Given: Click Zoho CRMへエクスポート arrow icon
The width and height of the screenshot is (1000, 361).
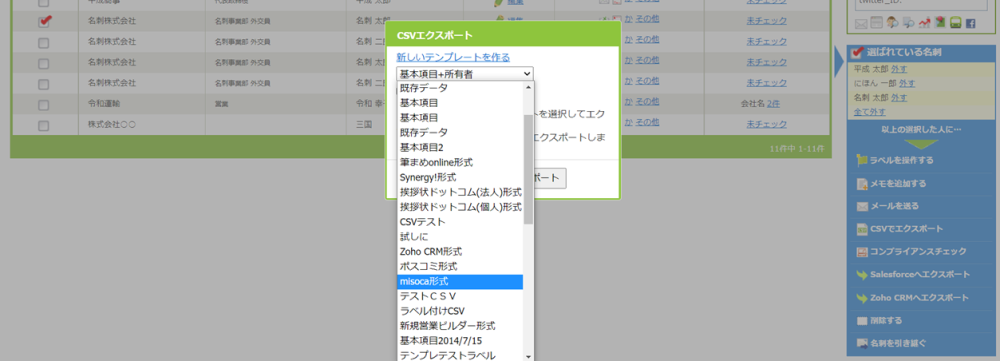Looking at the screenshot, I should pyautogui.click(x=862, y=298).
